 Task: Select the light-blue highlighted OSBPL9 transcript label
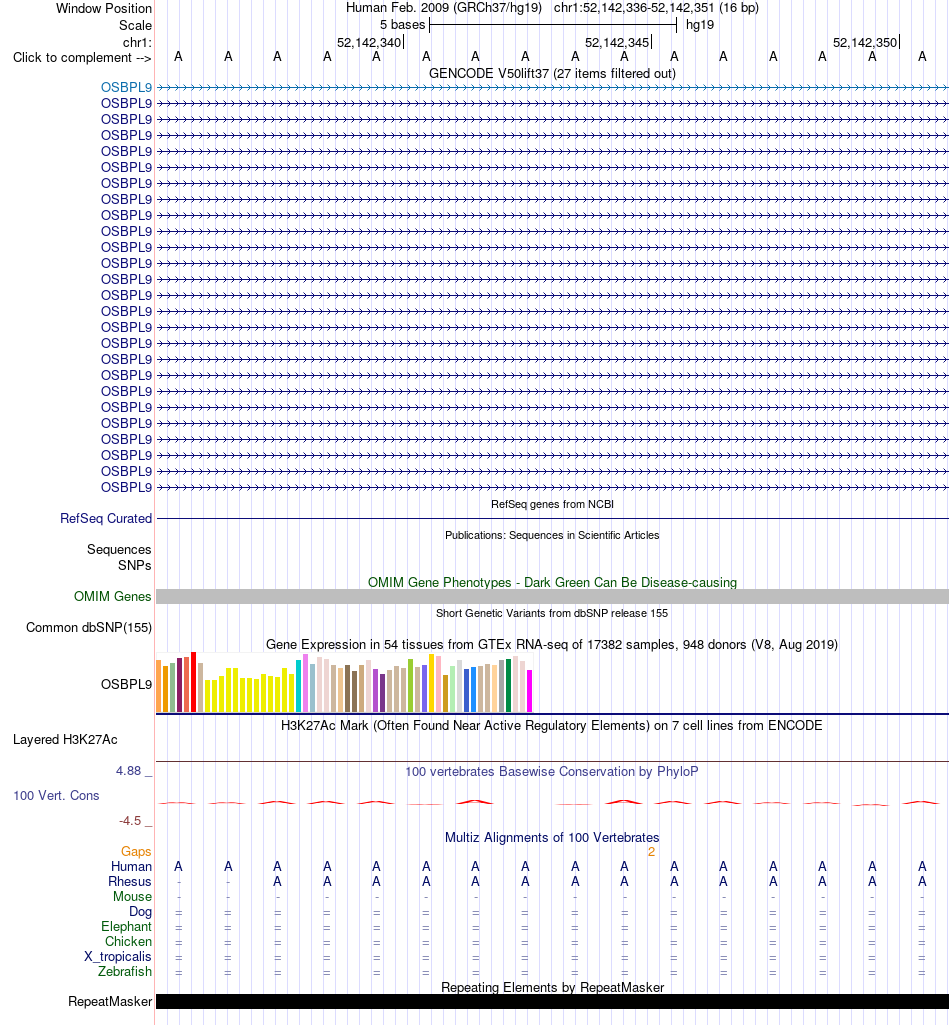pos(126,87)
